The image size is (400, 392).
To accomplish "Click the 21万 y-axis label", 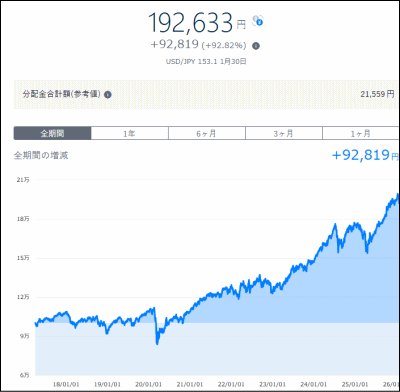I will click(x=23, y=180).
